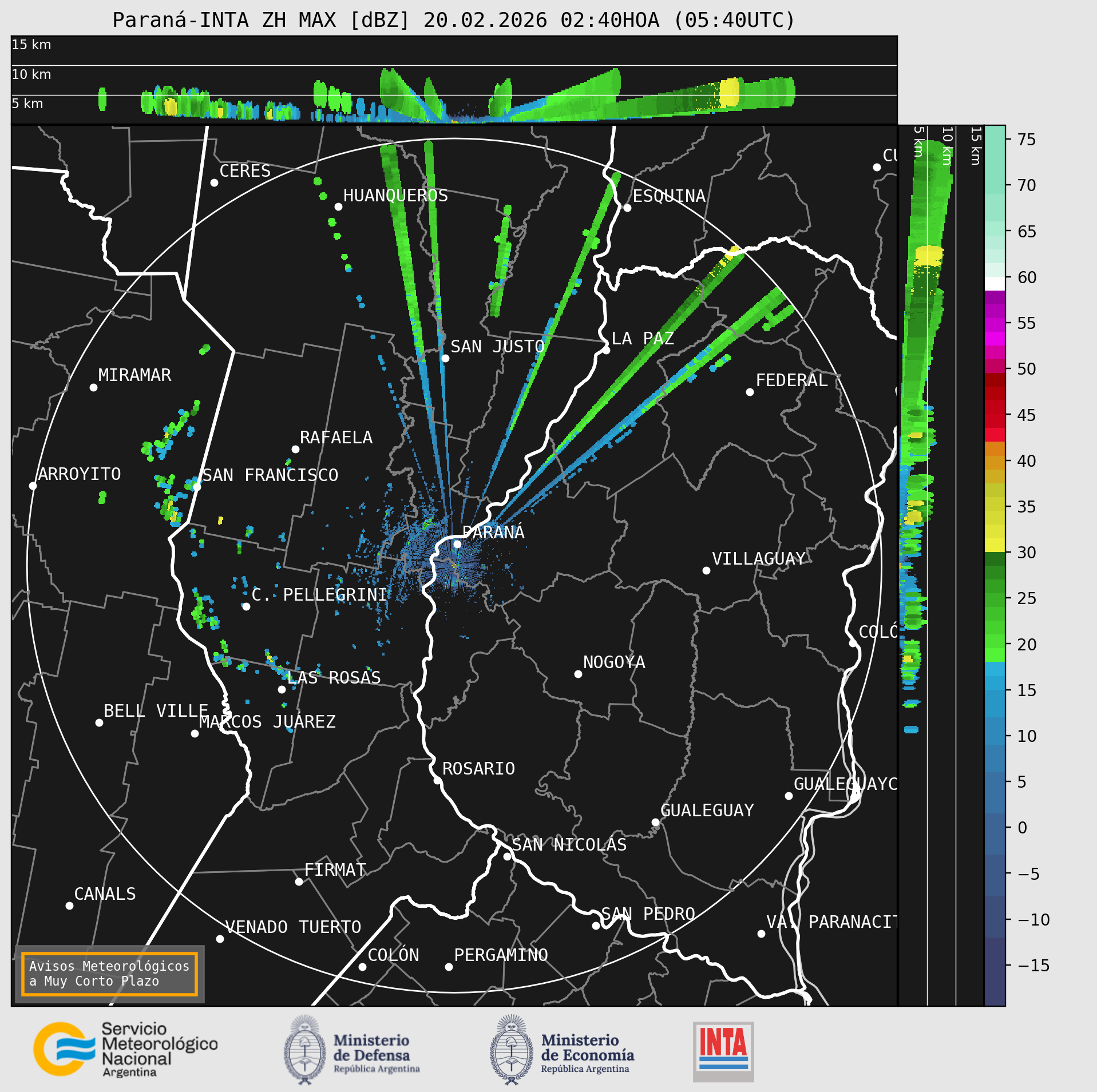Click the 15 km label in top cross-section
The image size is (1097, 1092).
click(x=31, y=45)
